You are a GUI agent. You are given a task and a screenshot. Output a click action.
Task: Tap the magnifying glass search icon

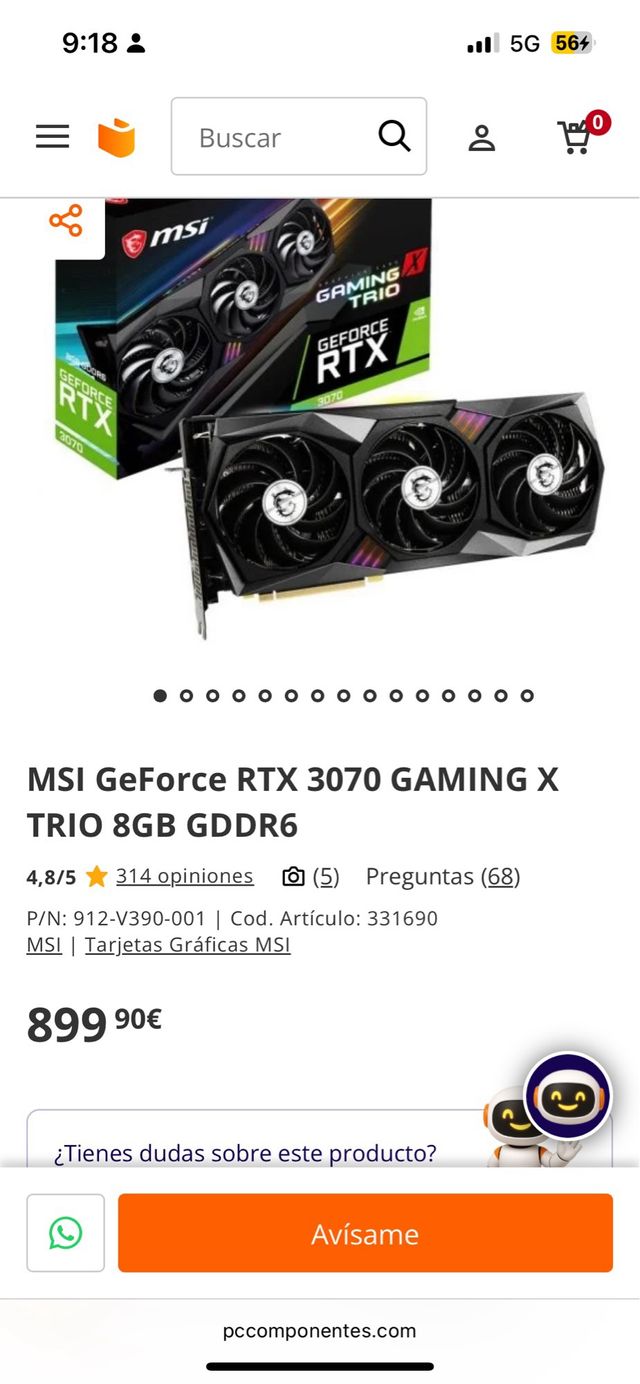[x=395, y=136]
